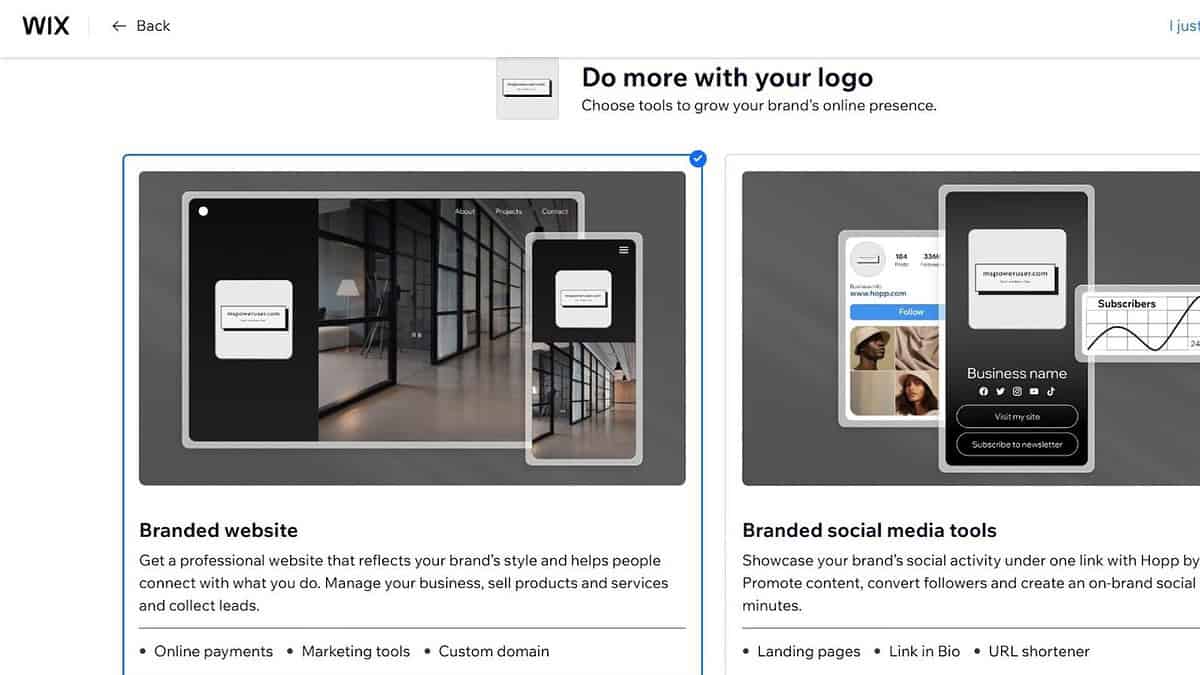Click the Contact item in website preview
This screenshot has height=675, width=1200.
(x=555, y=212)
